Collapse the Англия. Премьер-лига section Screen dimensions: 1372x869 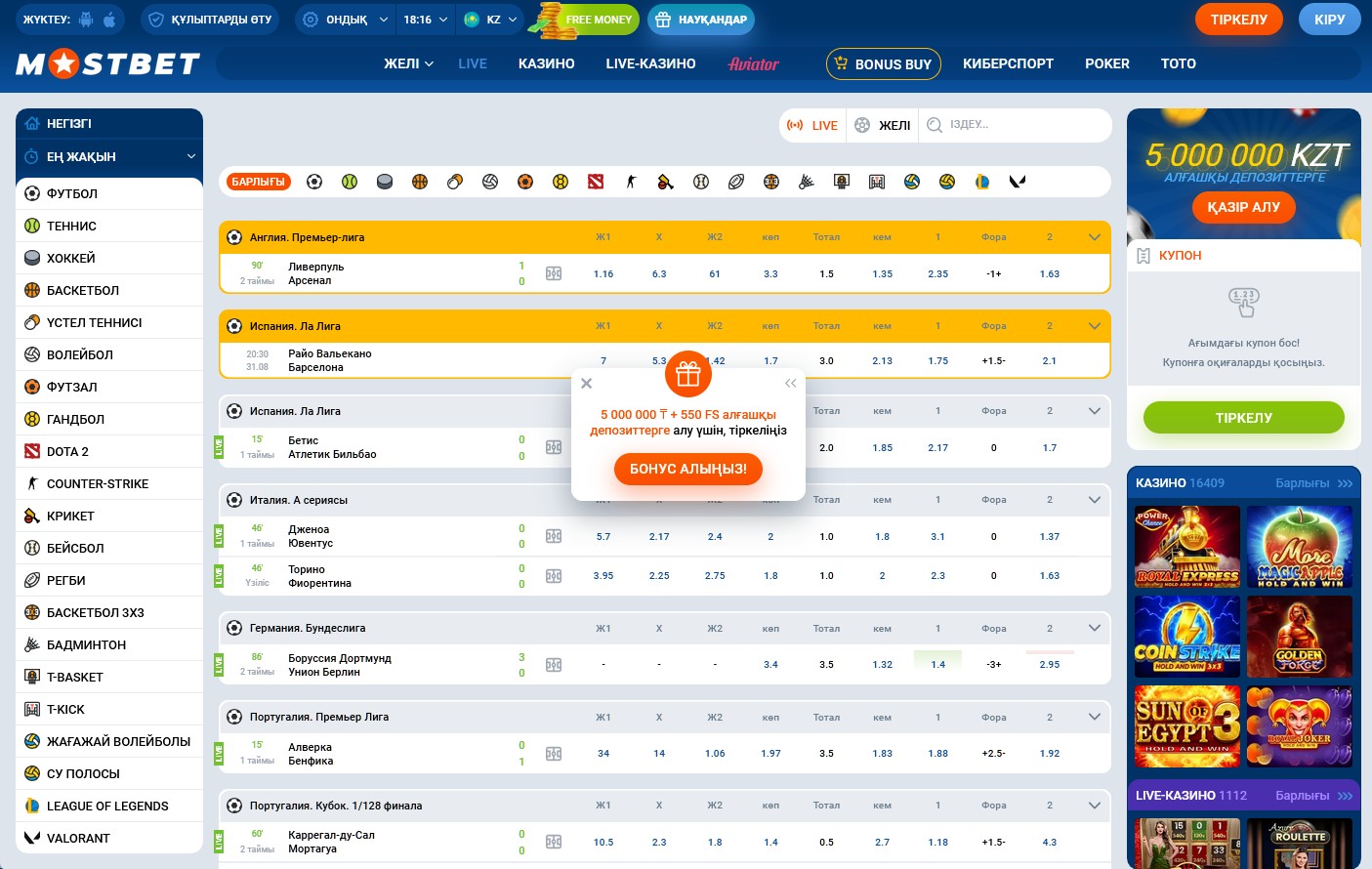tap(1095, 237)
